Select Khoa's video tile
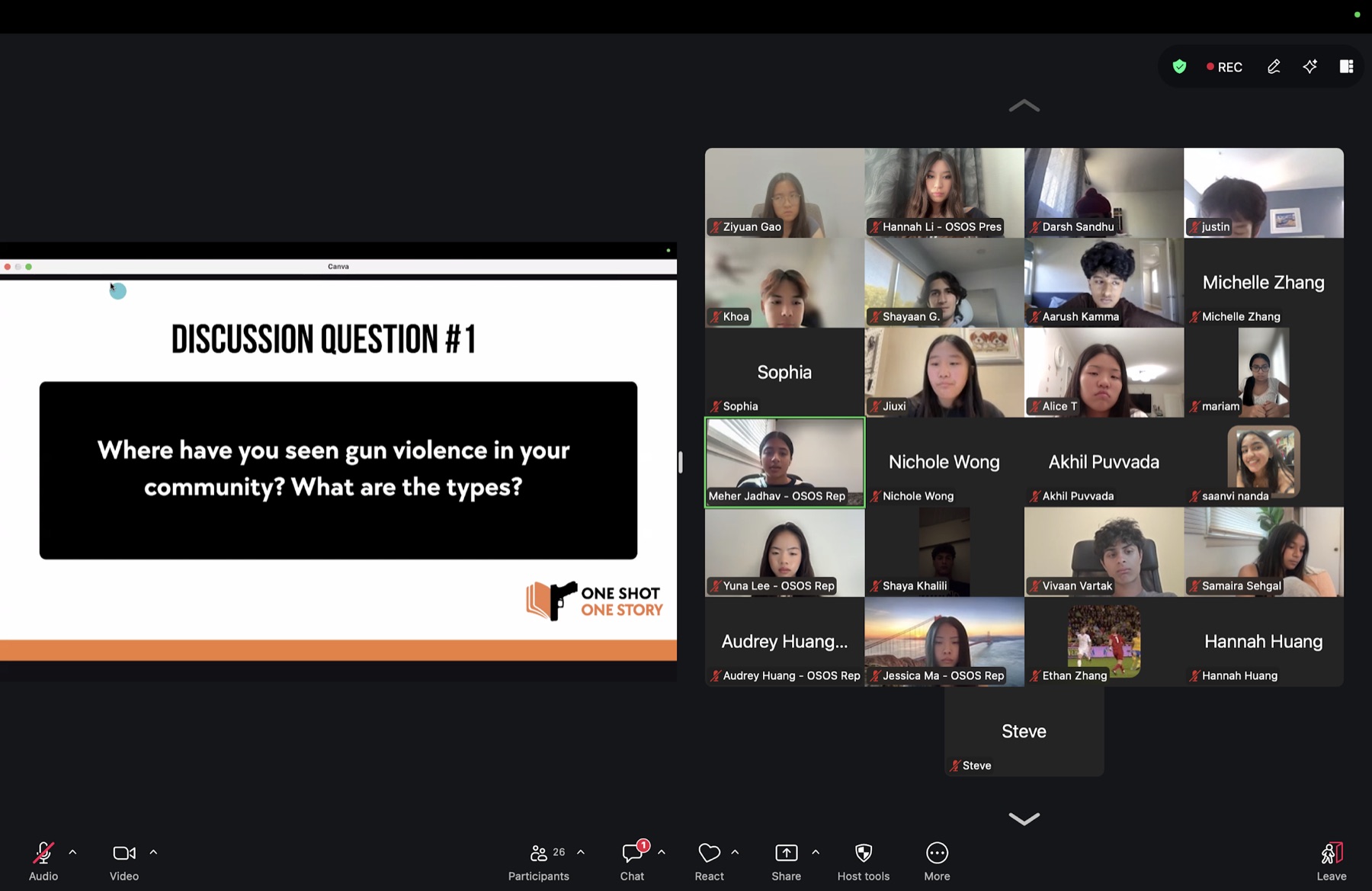 [784, 283]
